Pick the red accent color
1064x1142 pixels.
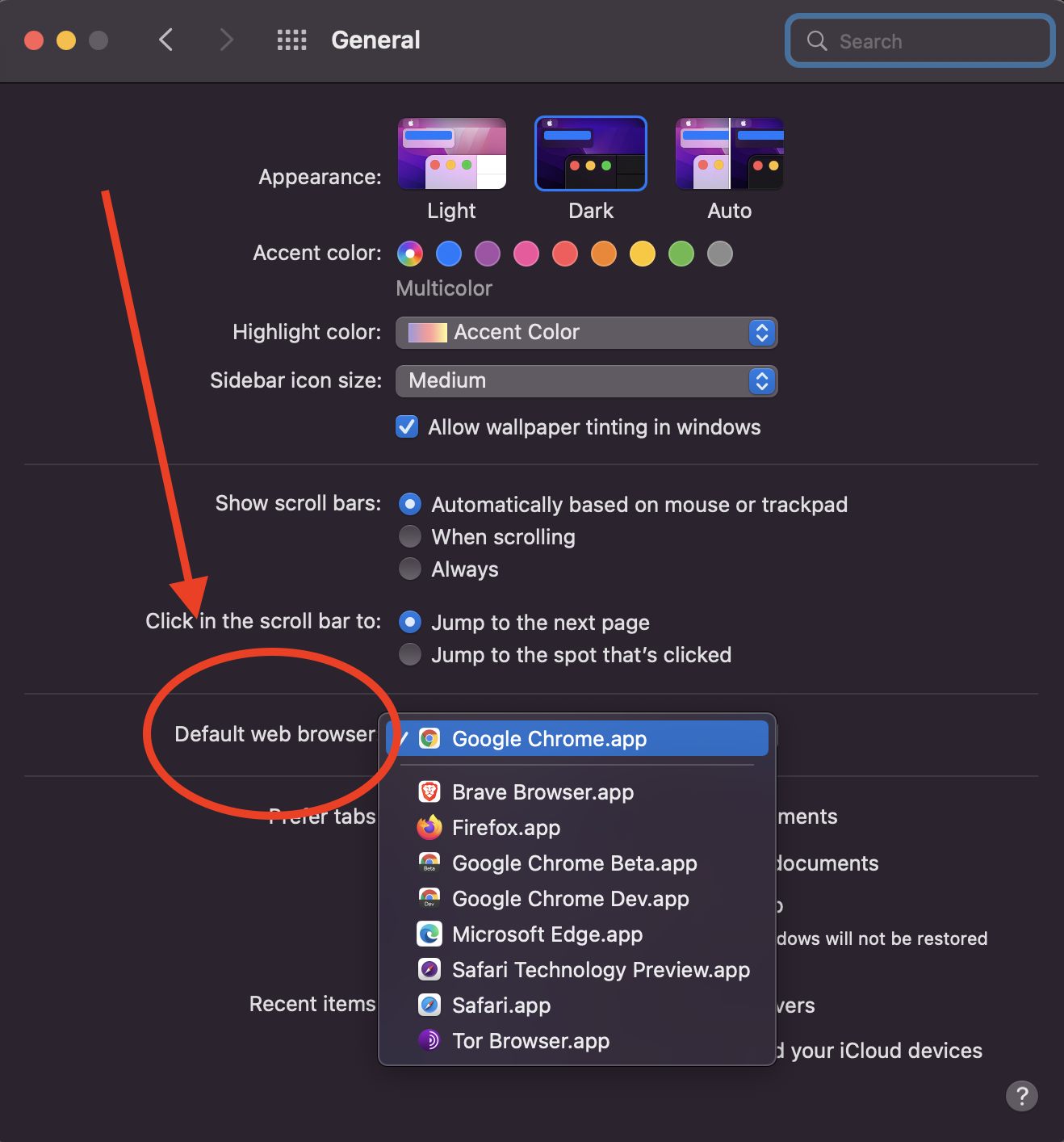[565, 254]
